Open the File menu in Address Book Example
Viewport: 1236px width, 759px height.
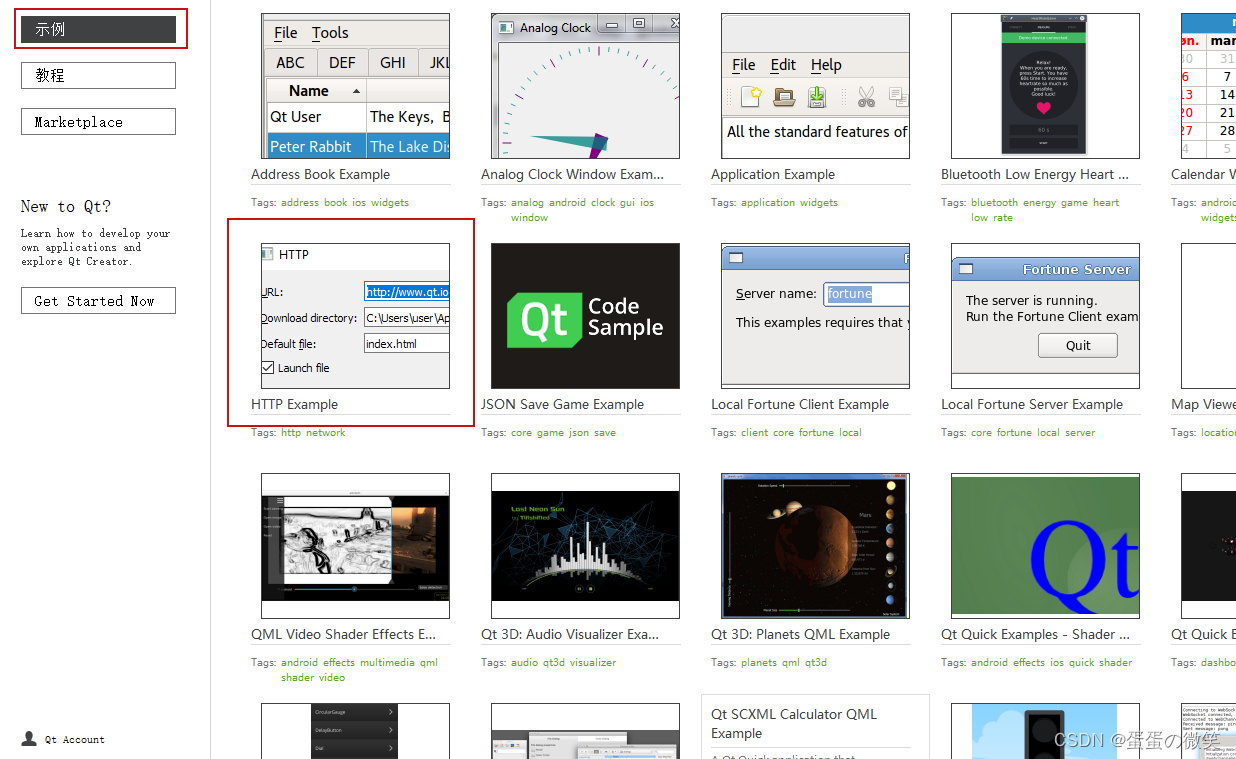coord(284,33)
